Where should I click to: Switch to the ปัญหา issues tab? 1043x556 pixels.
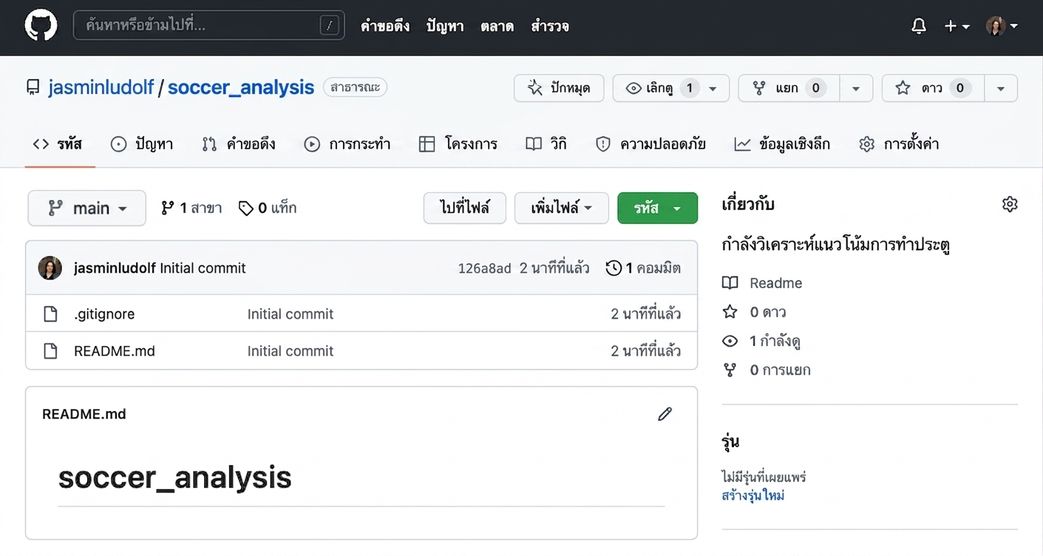142,144
